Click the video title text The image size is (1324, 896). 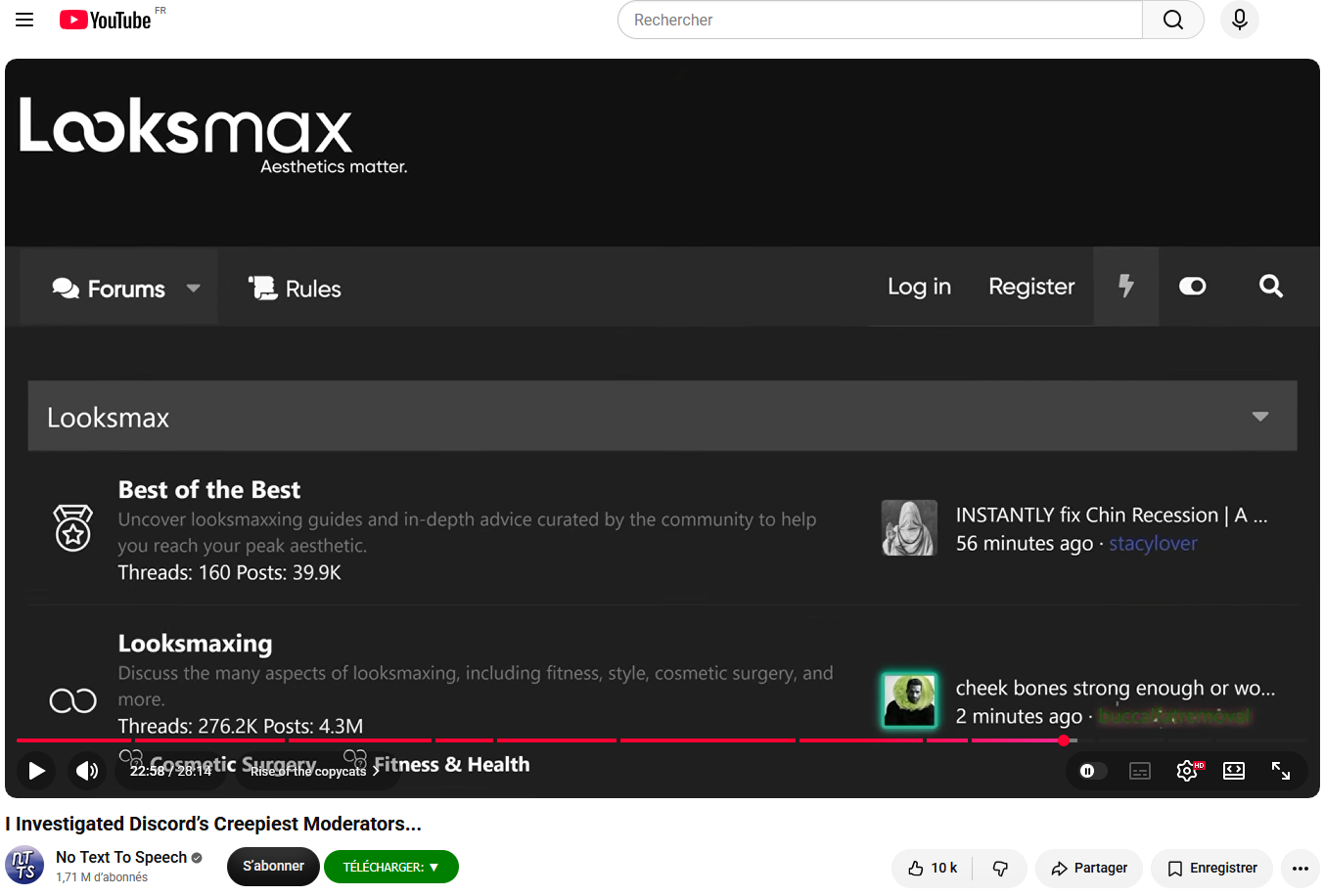[x=213, y=824]
